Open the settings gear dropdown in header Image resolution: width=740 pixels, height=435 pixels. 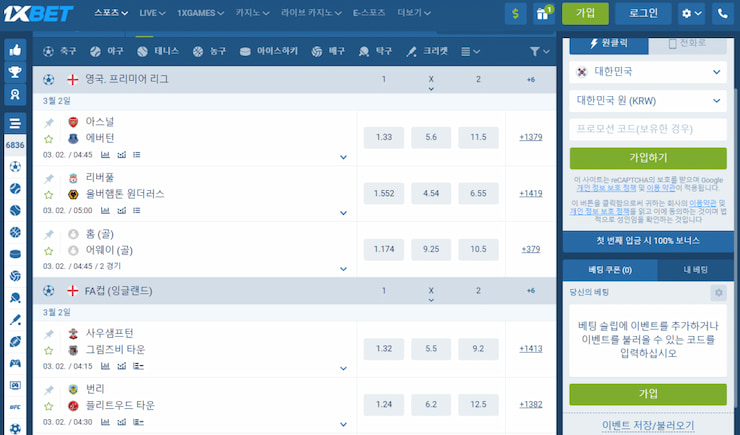tap(691, 14)
